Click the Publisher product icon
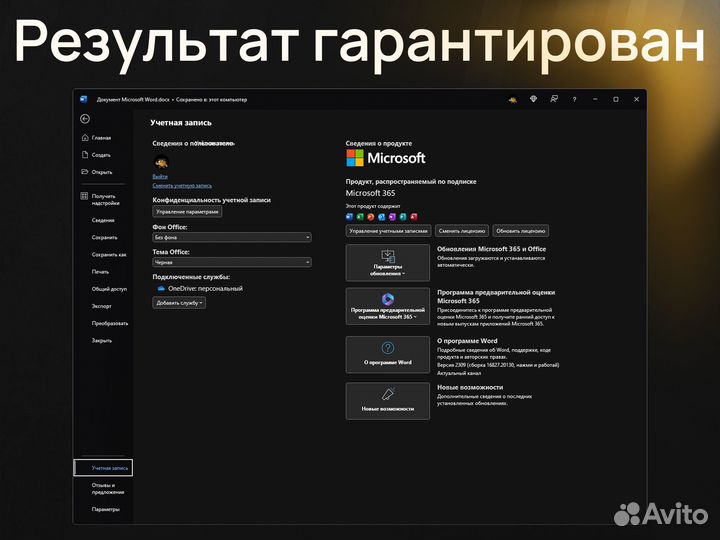The image size is (720, 540). pyautogui.click(x=403, y=217)
